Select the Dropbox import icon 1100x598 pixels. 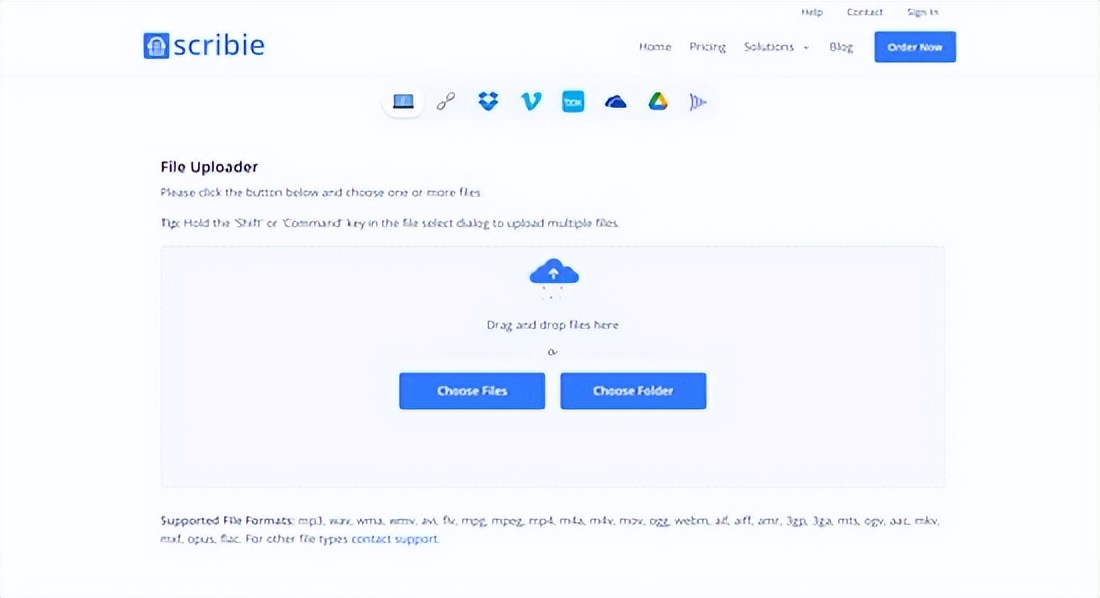pyautogui.click(x=488, y=101)
